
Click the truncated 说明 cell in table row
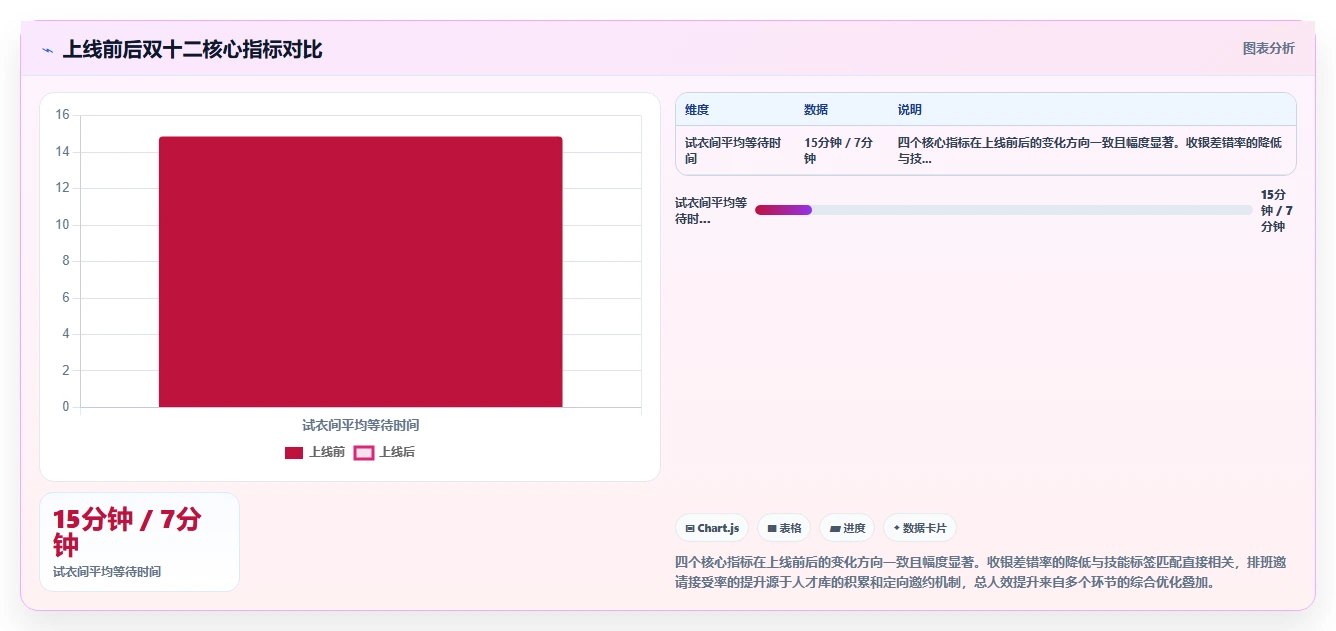coord(1090,151)
